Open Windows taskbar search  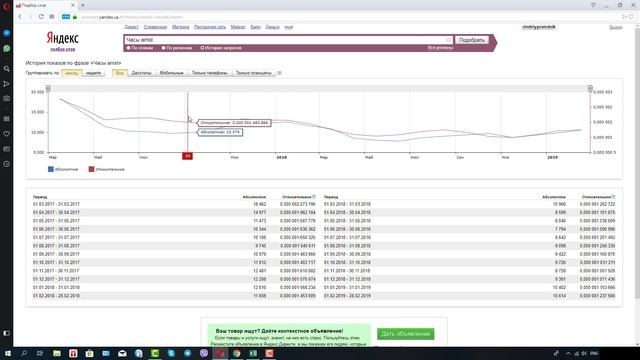pos(24,353)
